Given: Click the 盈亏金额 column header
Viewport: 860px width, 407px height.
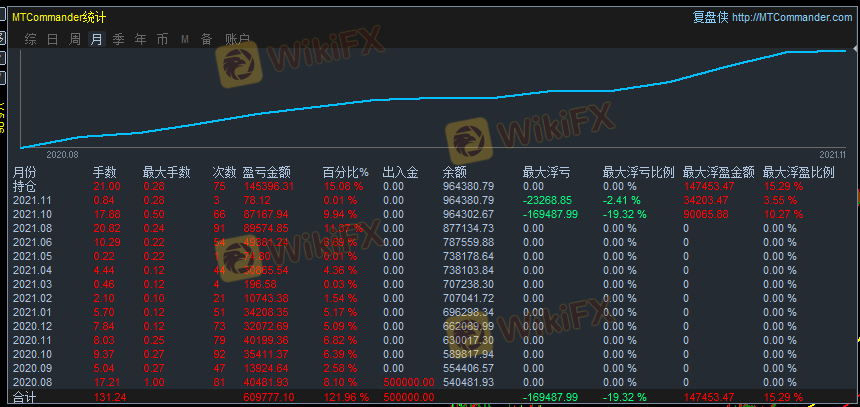Looking at the screenshot, I should 266,172.
